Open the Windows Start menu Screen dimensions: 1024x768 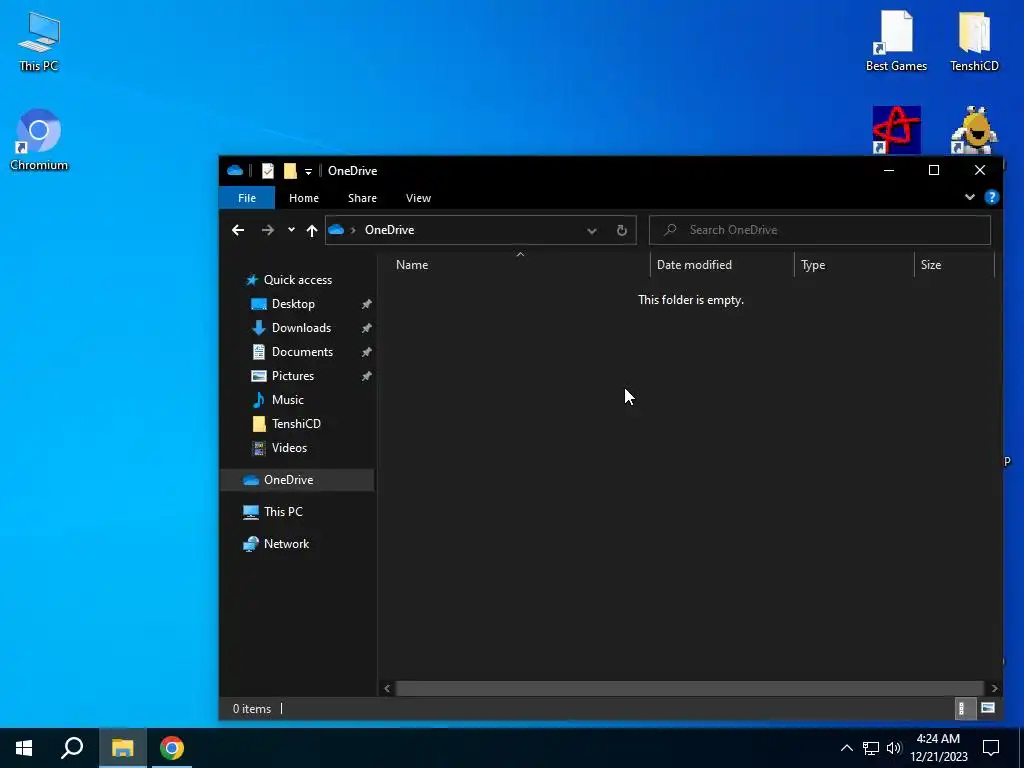pos(24,748)
